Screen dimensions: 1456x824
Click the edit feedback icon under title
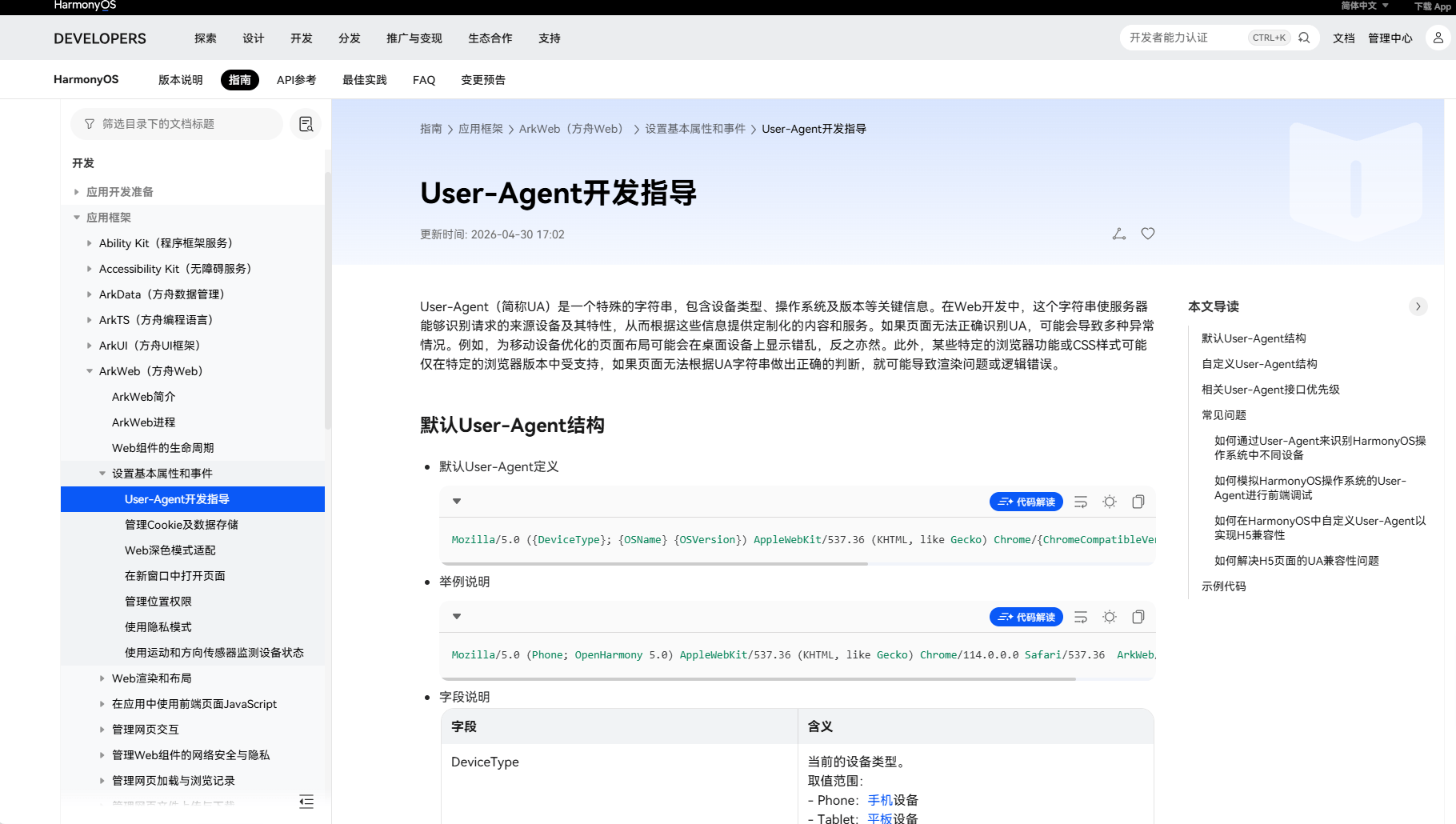coord(1119,234)
